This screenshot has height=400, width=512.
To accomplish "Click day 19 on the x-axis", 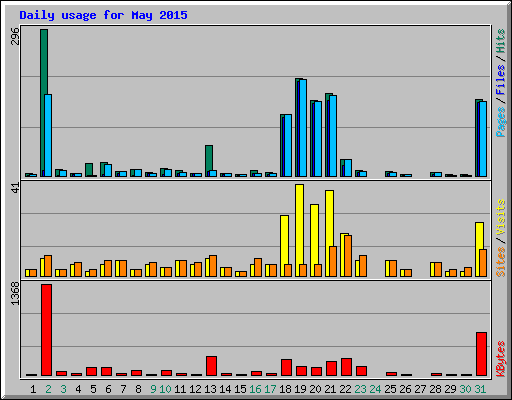I will (300, 389).
